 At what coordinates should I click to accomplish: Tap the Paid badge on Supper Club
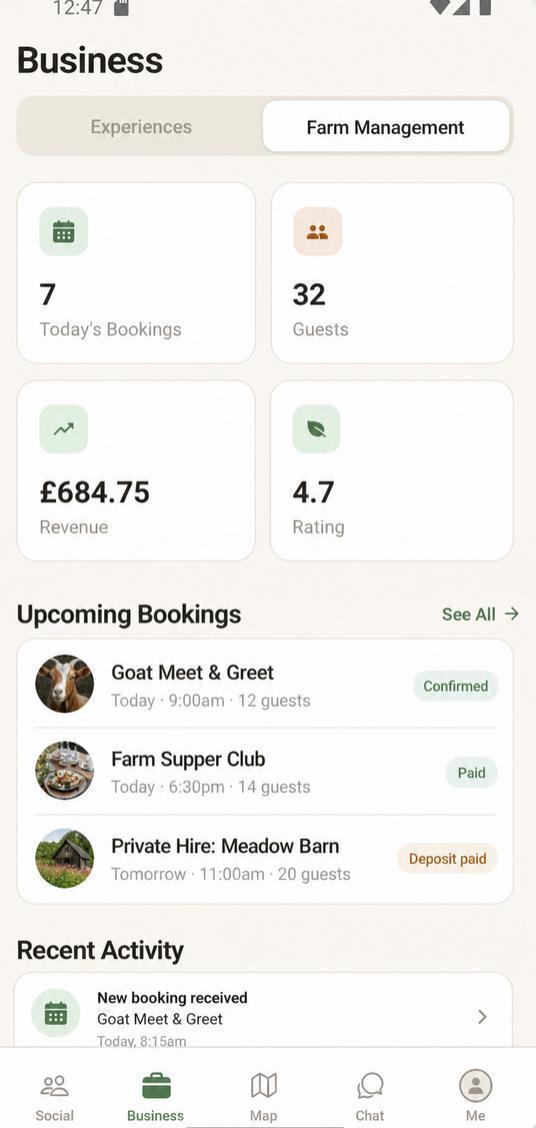(471, 773)
